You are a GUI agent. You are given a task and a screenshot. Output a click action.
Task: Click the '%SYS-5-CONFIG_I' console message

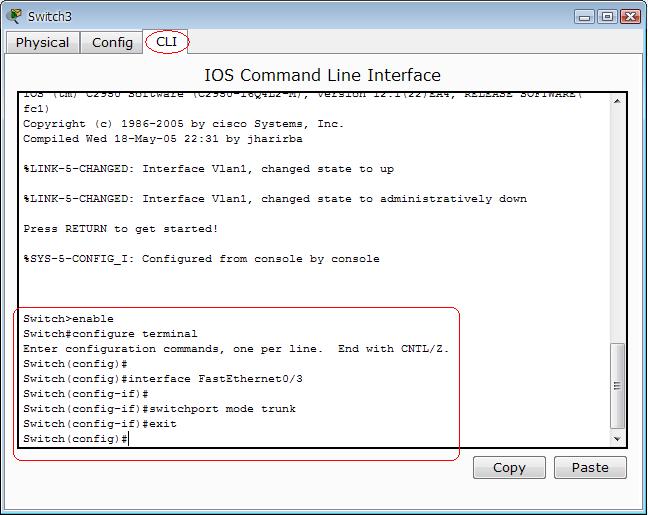201,259
